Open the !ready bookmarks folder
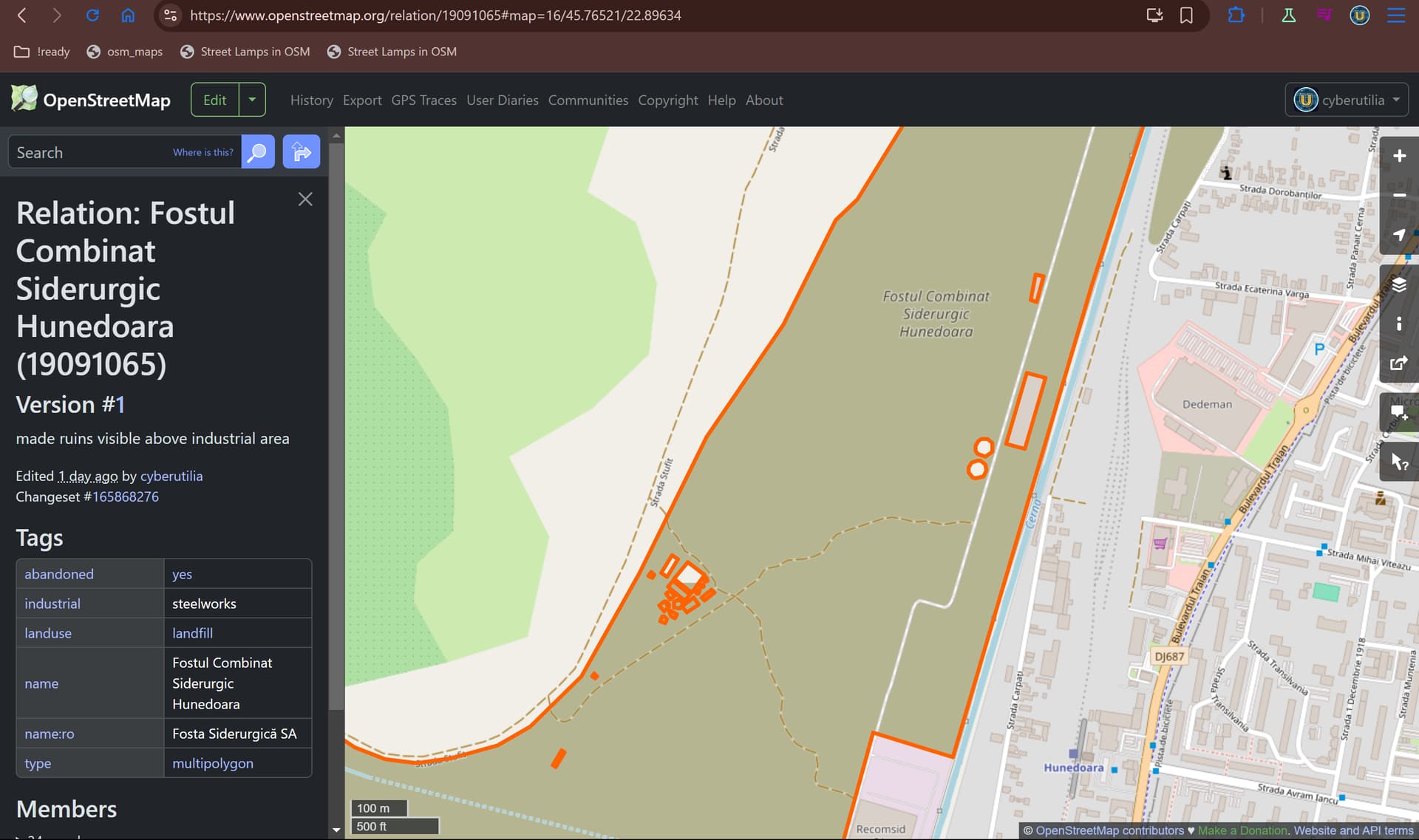This screenshot has height=840, width=1419. (42, 52)
